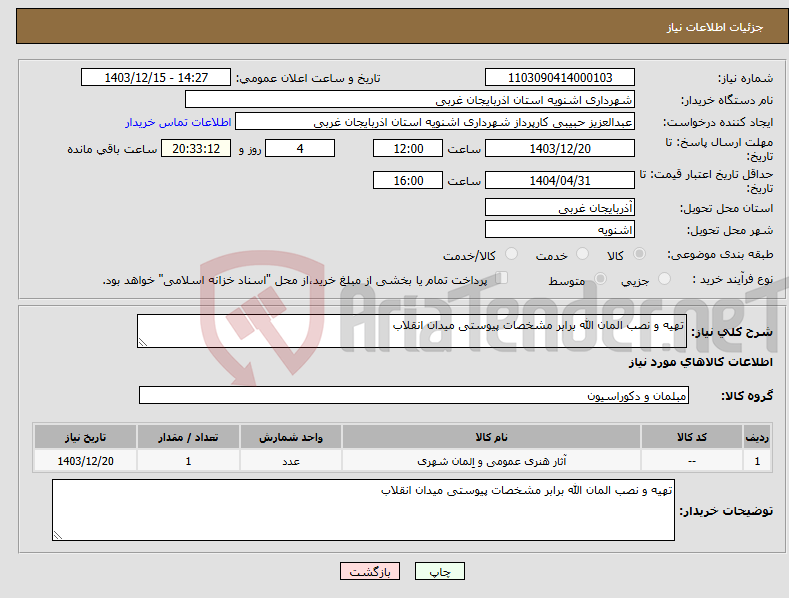The image size is (789, 598).
Task: Click the delivery city اشنویه field
Action: click(560, 230)
